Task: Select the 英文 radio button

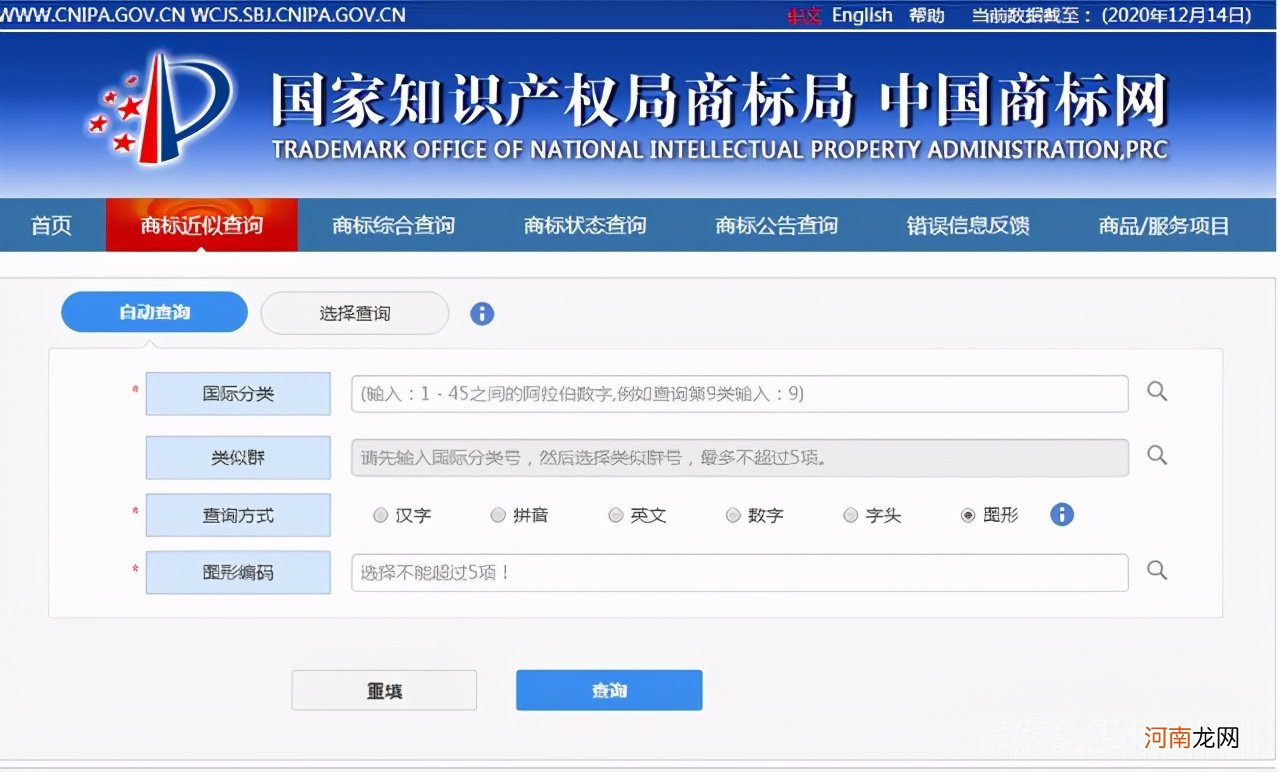Action: 616,516
